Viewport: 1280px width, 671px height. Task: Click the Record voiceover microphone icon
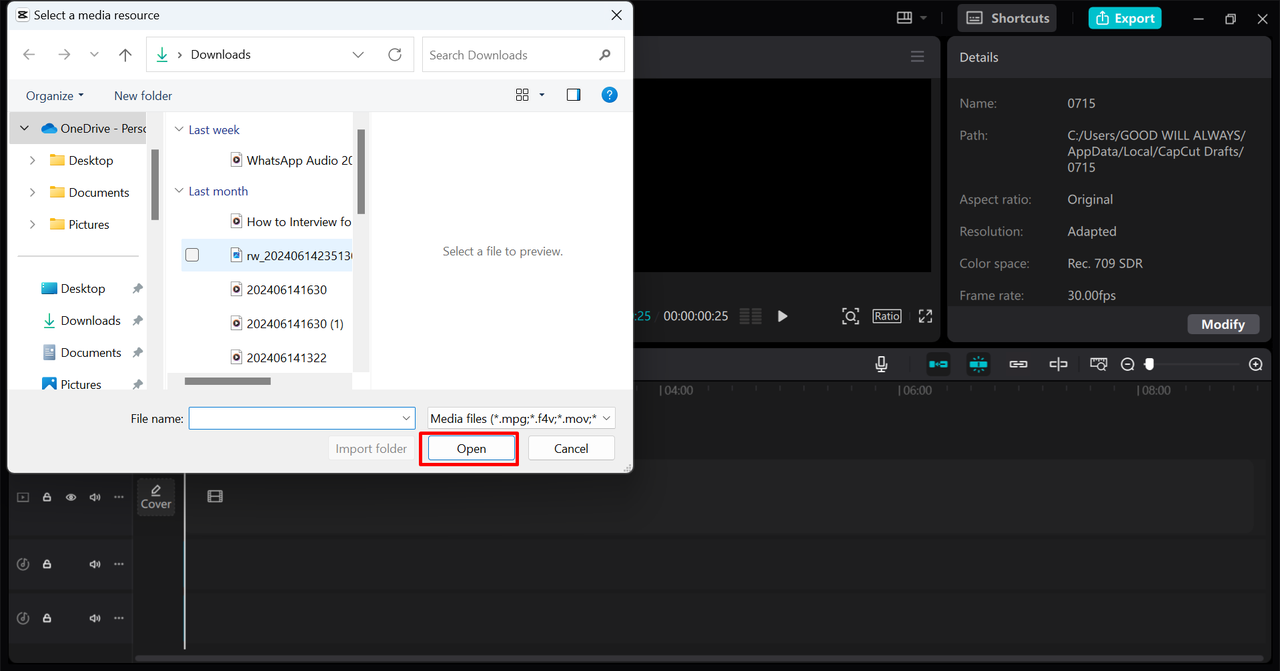click(x=881, y=365)
